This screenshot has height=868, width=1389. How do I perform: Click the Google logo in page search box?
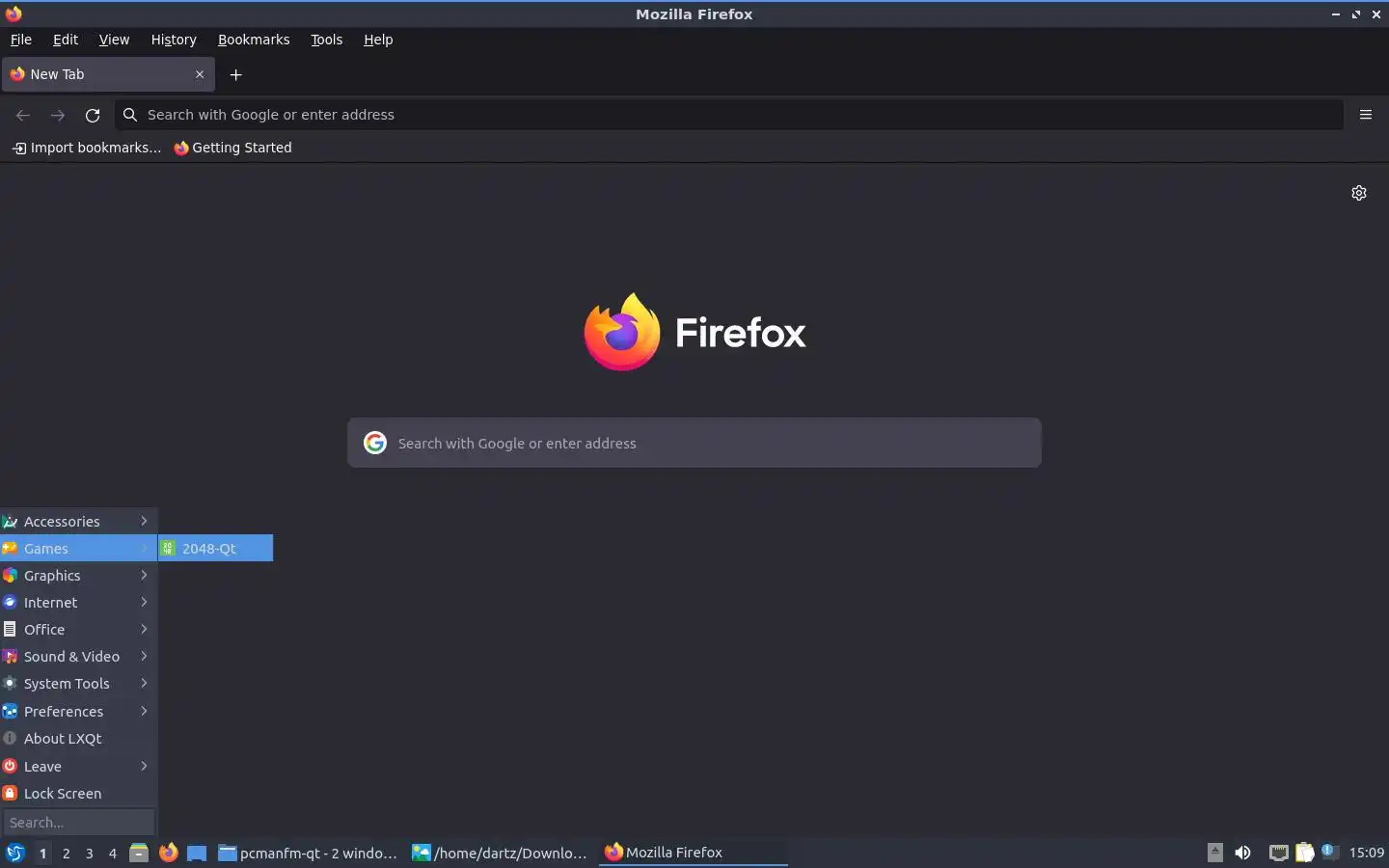click(375, 443)
